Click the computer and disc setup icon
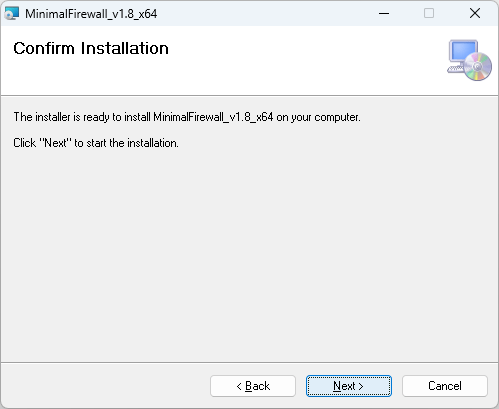The height and width of the screenshot is (409, 499). click(469, 60)
